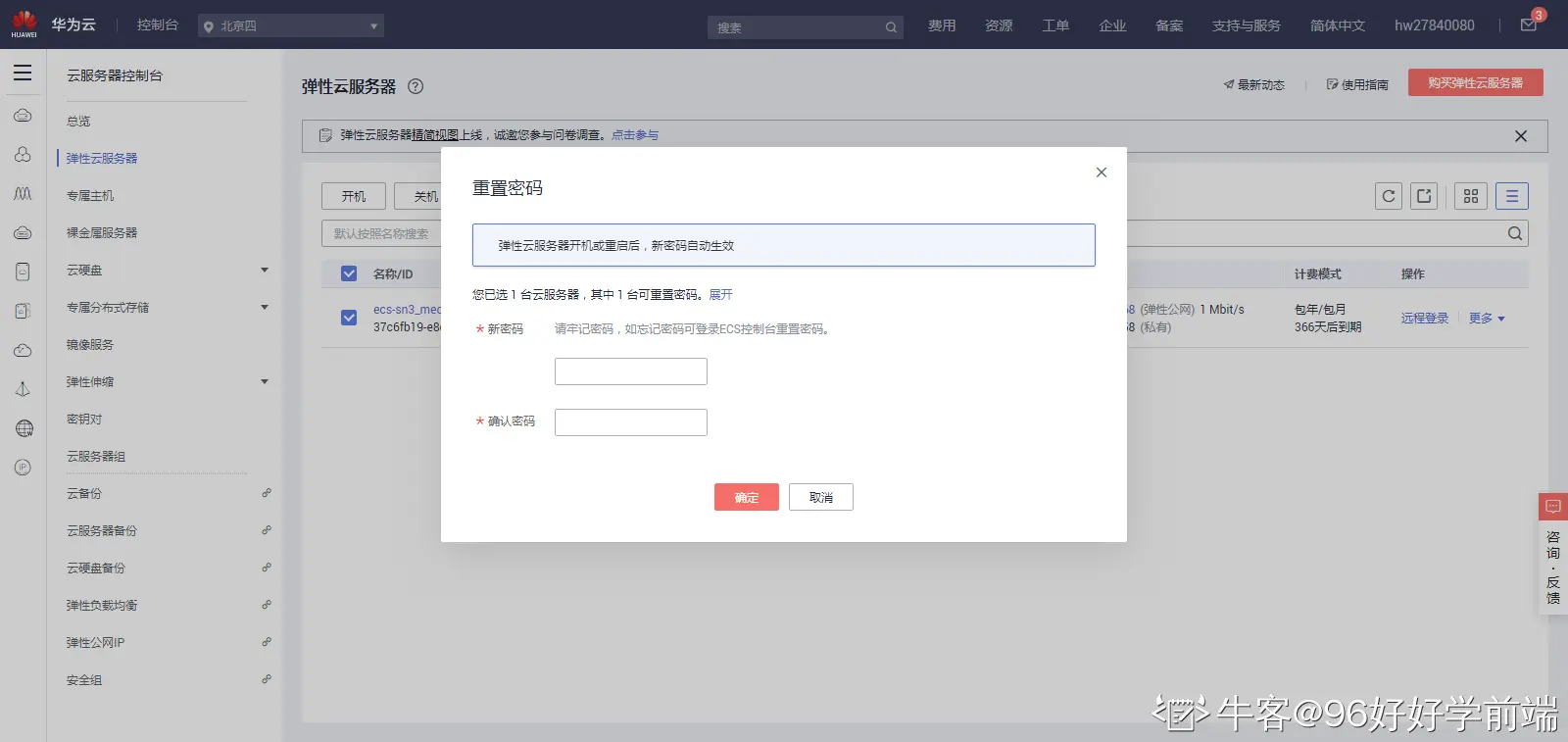1568x742 pixels.
Task: Expand the 专属分布式存储 sidebar section
Action: tap(265, 307)
